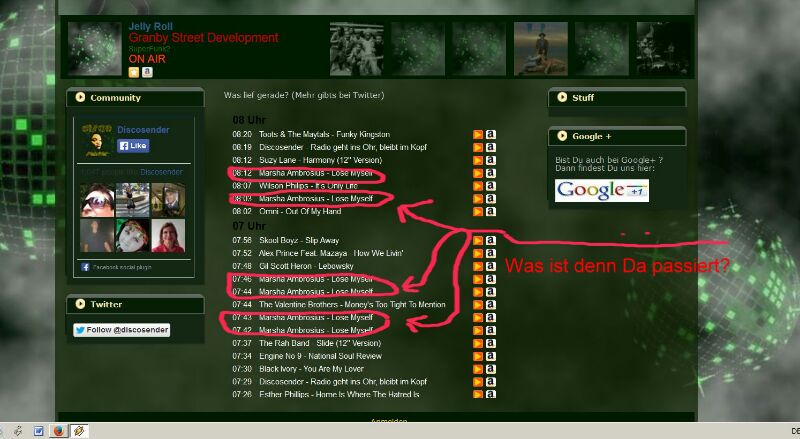Screen dimensions: 800x439
Task: Open the band group photo thumbnail in header
Action: (x=357, y=48)
